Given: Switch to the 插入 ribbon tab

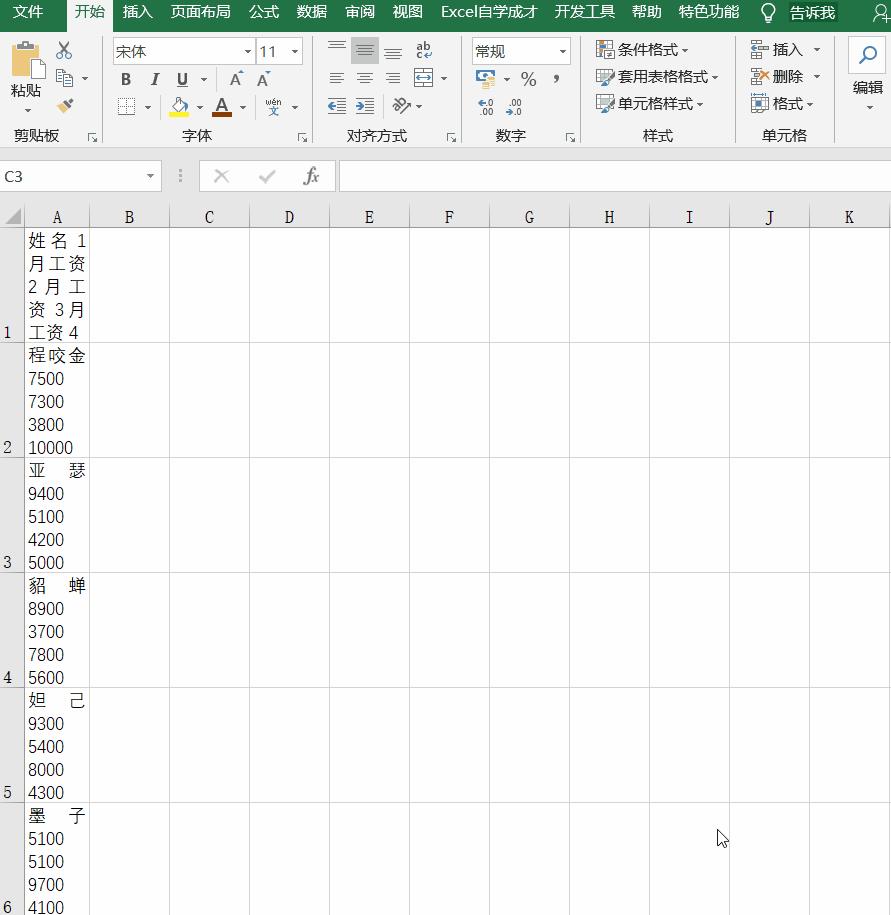Looking at the screenshot, I should click(136, 13).
